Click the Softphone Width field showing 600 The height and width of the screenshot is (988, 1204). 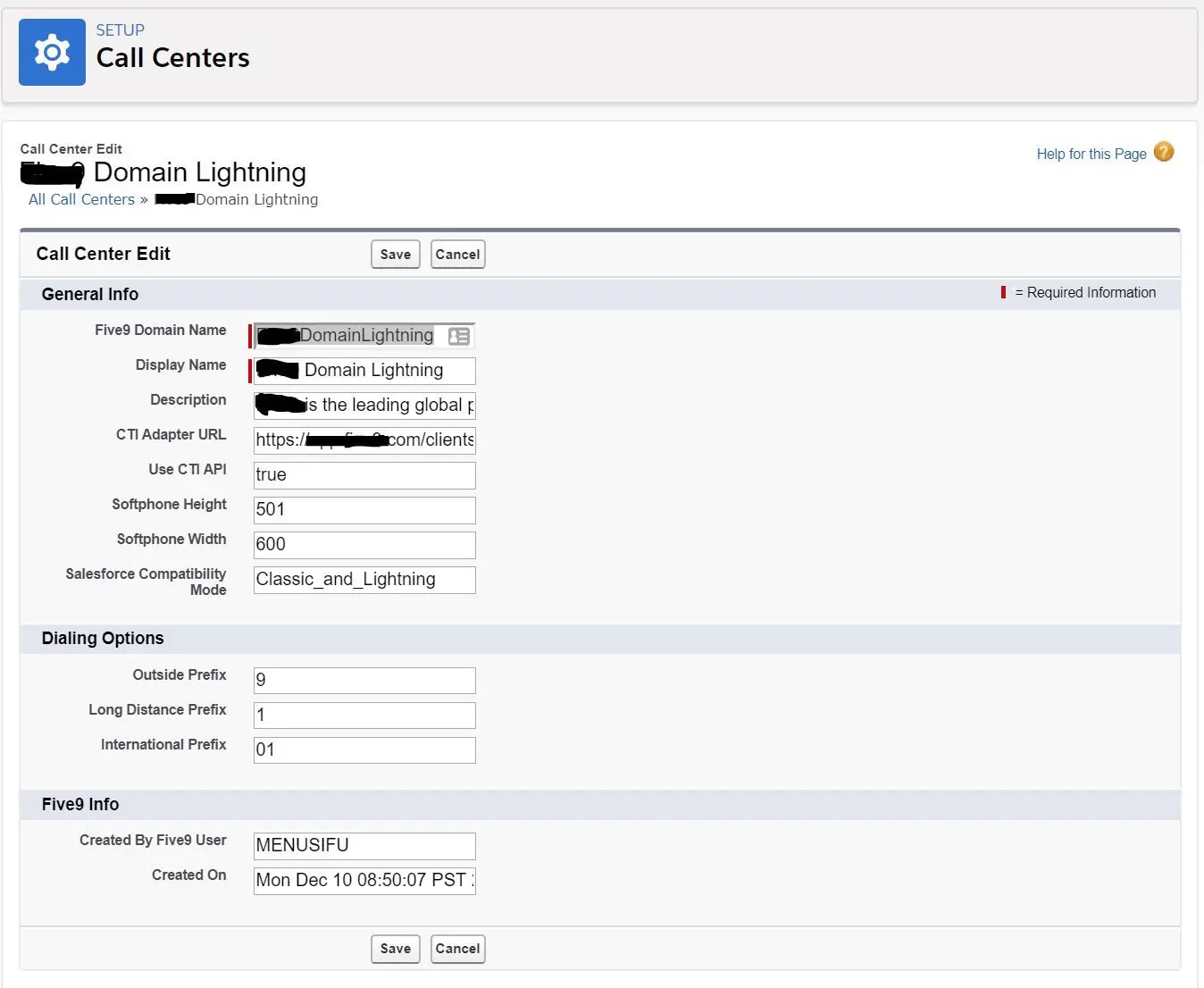(364, 545)
